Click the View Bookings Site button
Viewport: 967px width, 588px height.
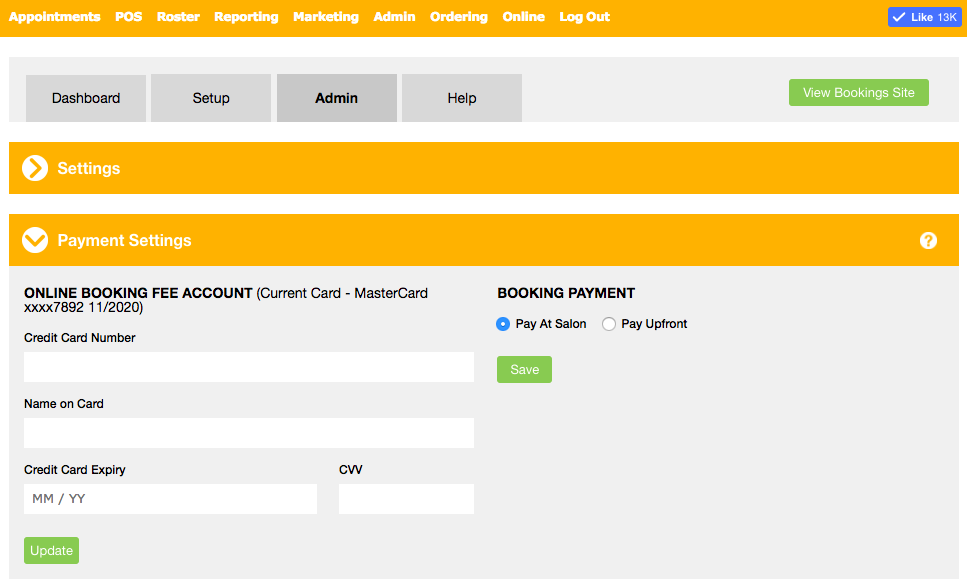click(x=858, y=93)
